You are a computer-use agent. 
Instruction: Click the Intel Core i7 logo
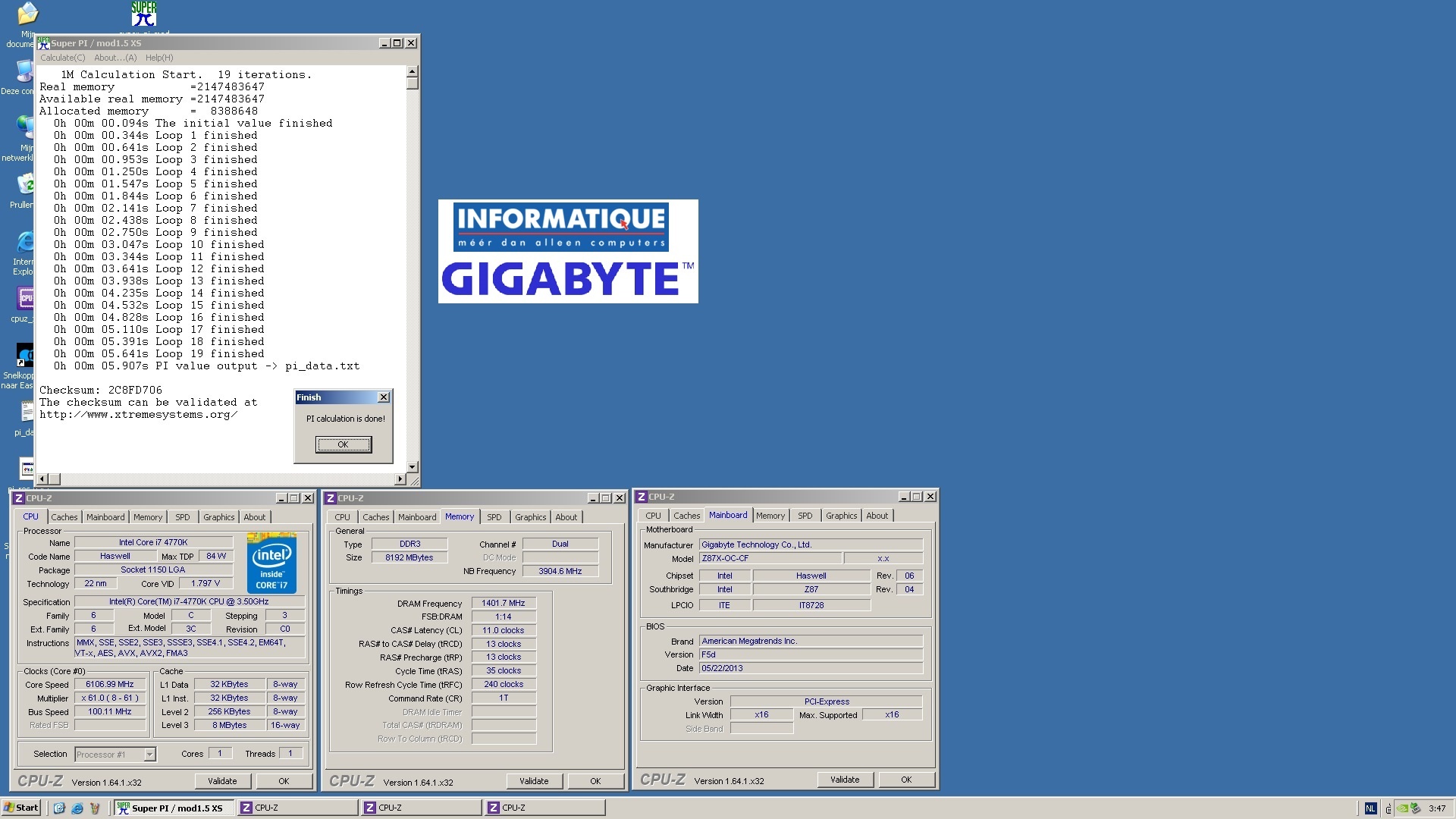coord(271,563)
